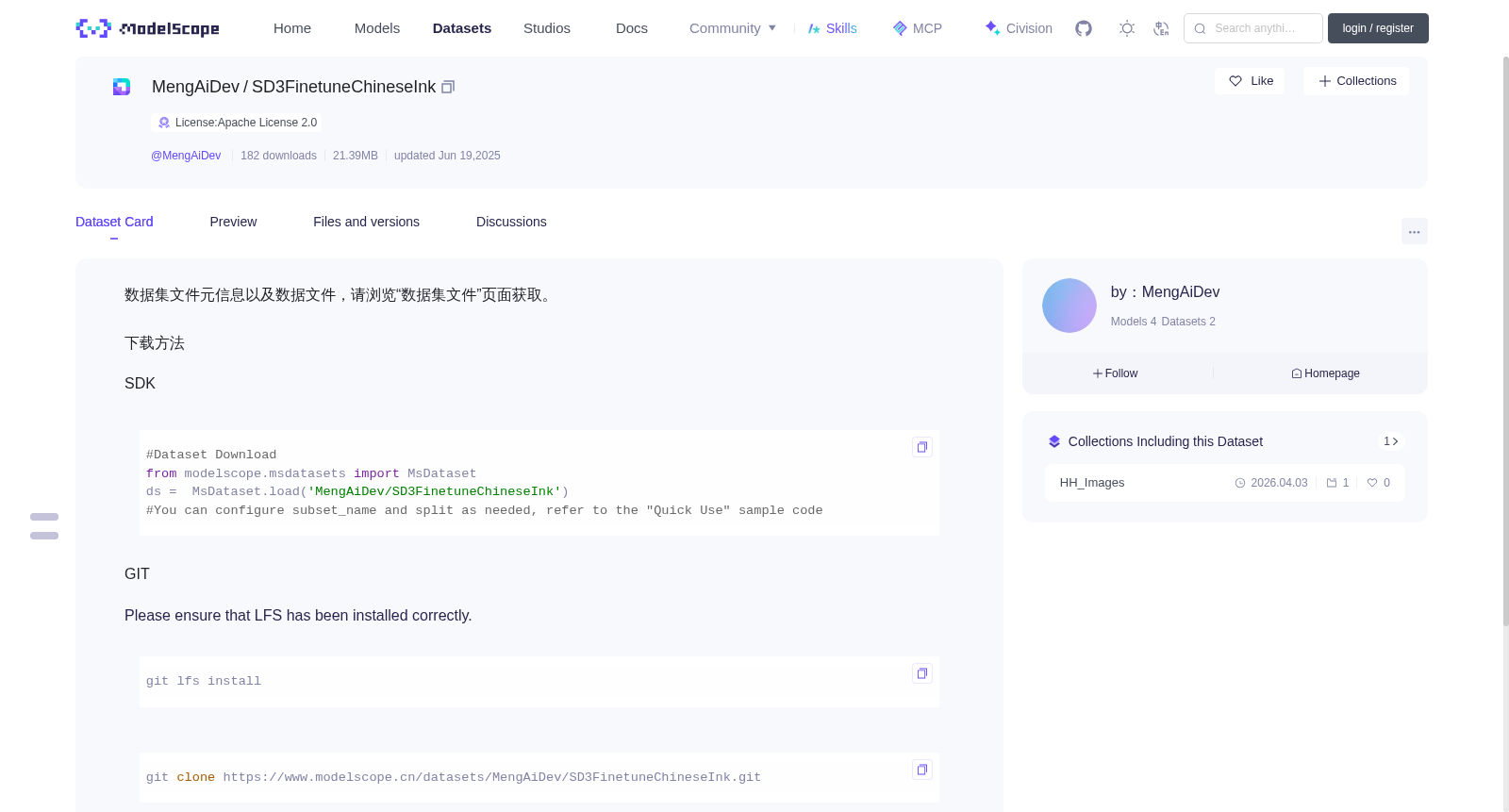Image resolution: width=1509 pixels, height=812 pixels.
Task: Copy the git clone command
Action: tap(922, 770)
